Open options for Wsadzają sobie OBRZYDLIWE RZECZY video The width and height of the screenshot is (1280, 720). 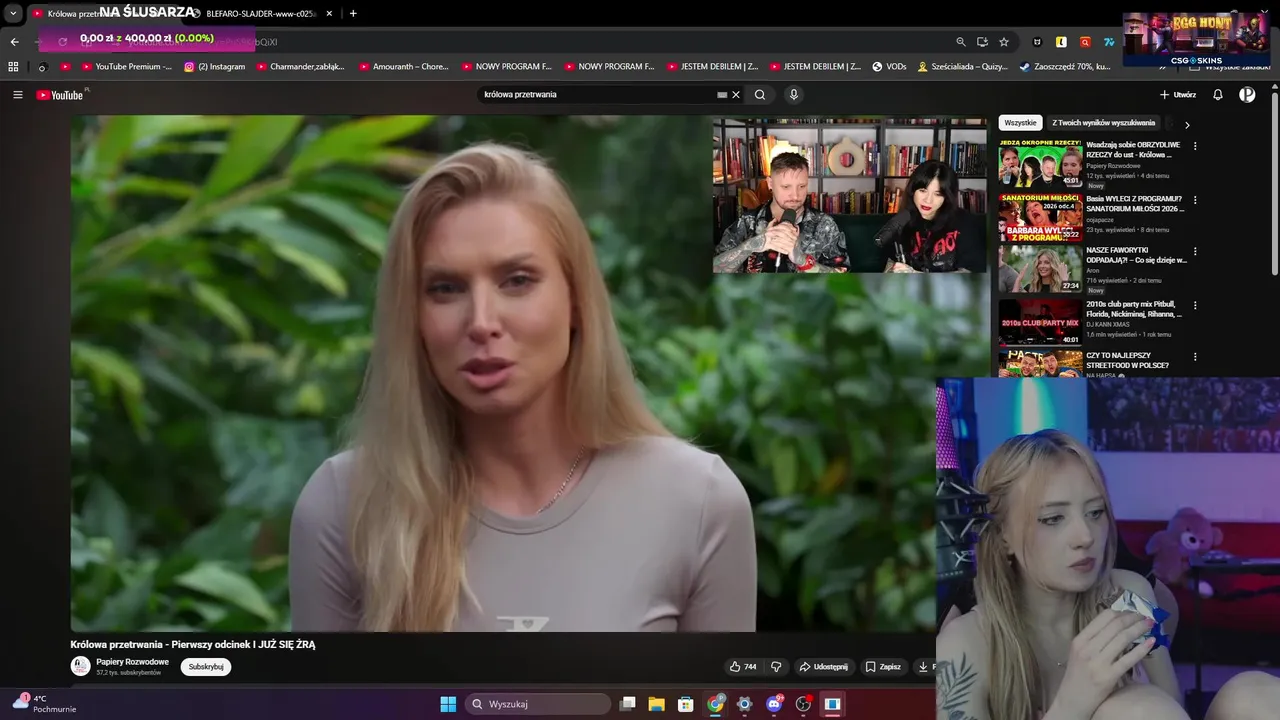1195,146
